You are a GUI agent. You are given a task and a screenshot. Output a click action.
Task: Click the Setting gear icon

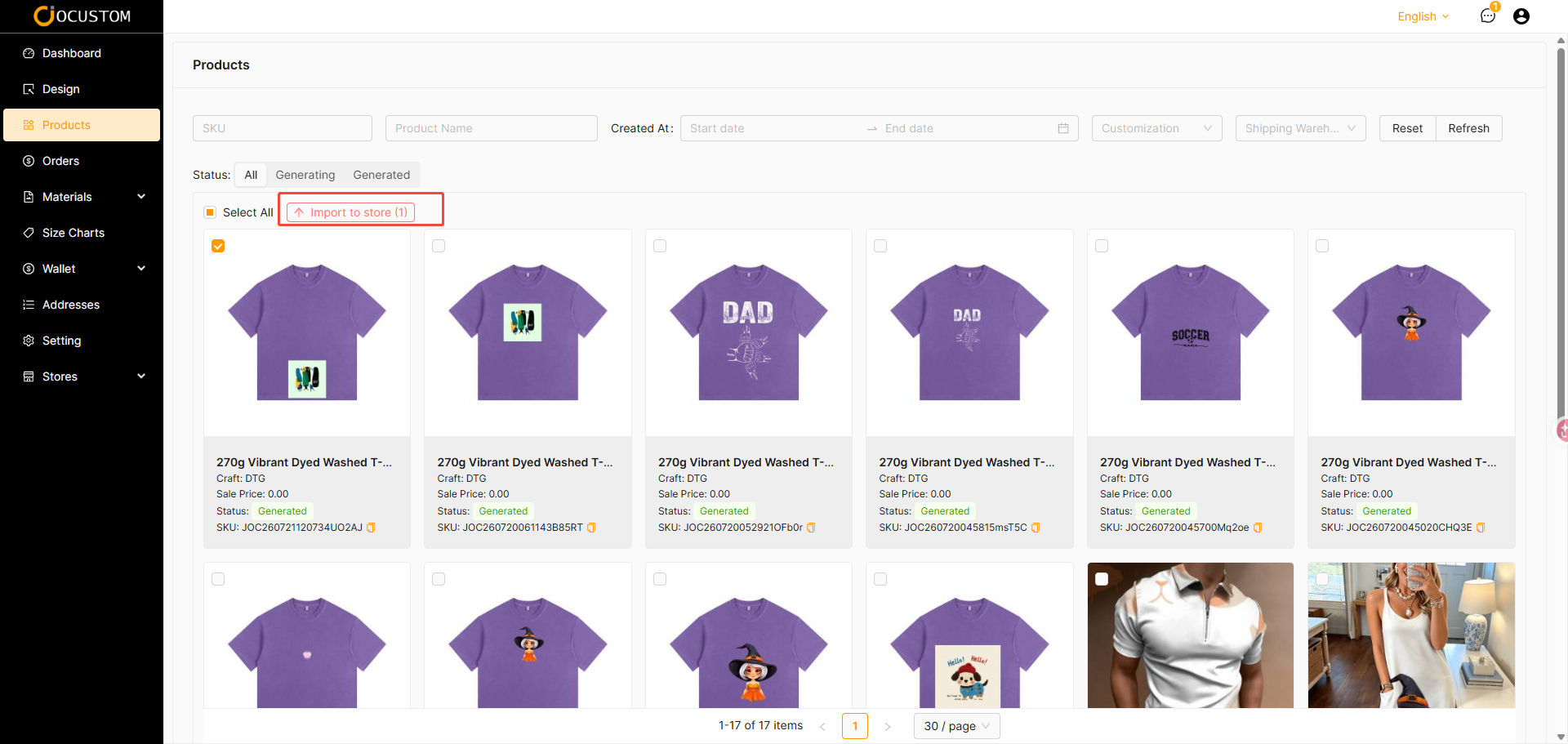(29, 341)
